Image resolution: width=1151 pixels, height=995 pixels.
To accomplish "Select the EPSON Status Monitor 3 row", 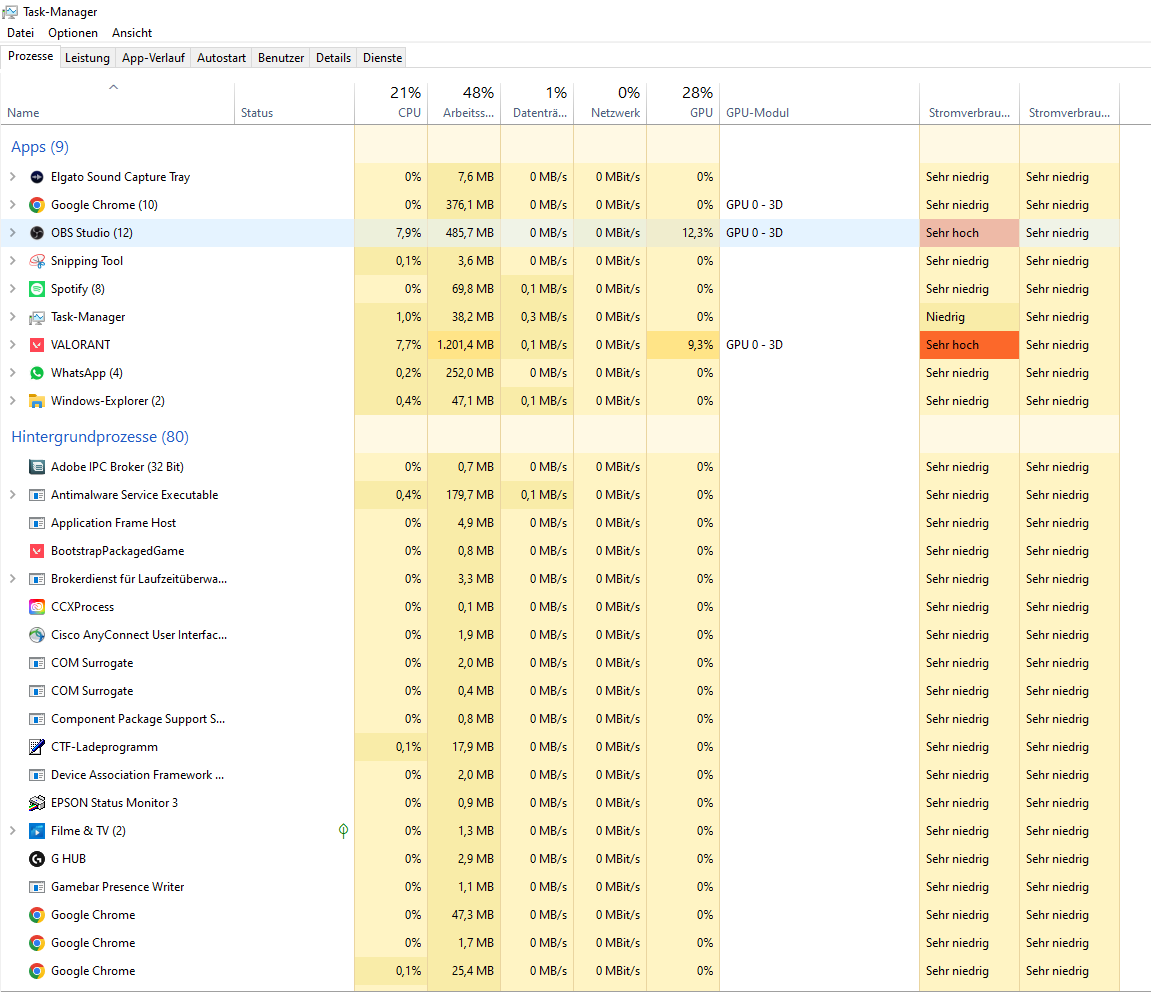I will 114,803.
